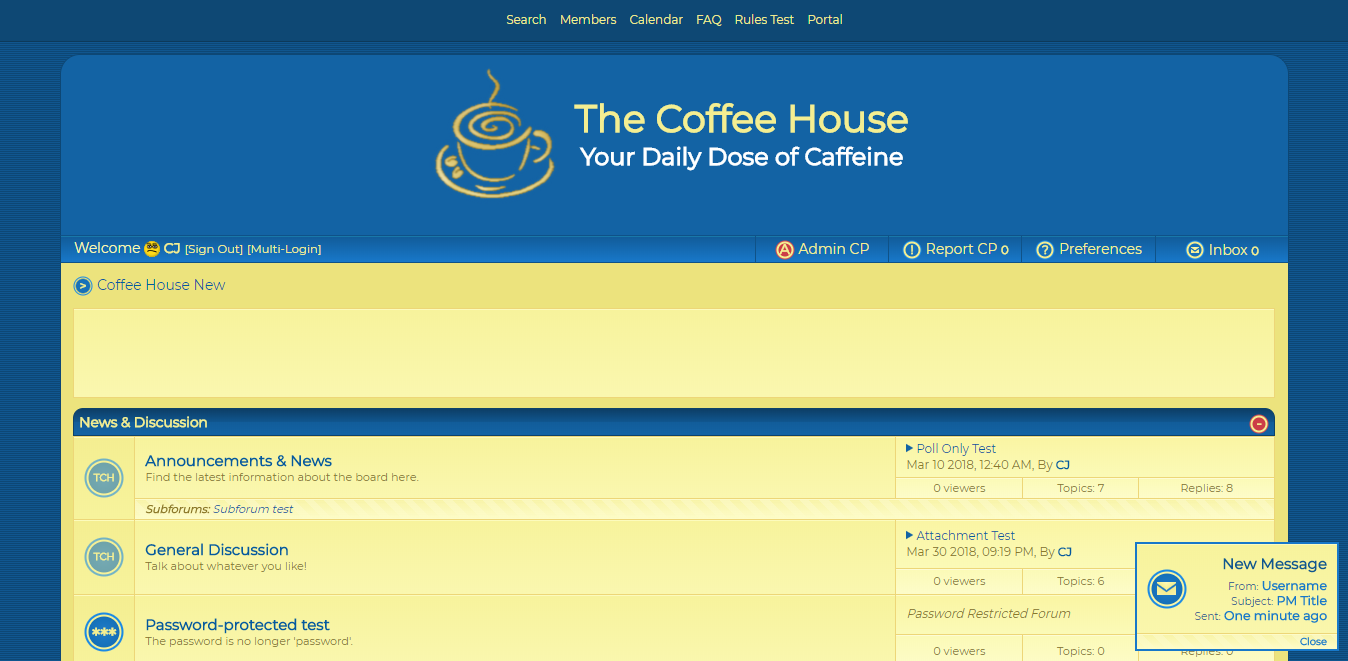Collapse the News & Discussion category

point(1259,424)
